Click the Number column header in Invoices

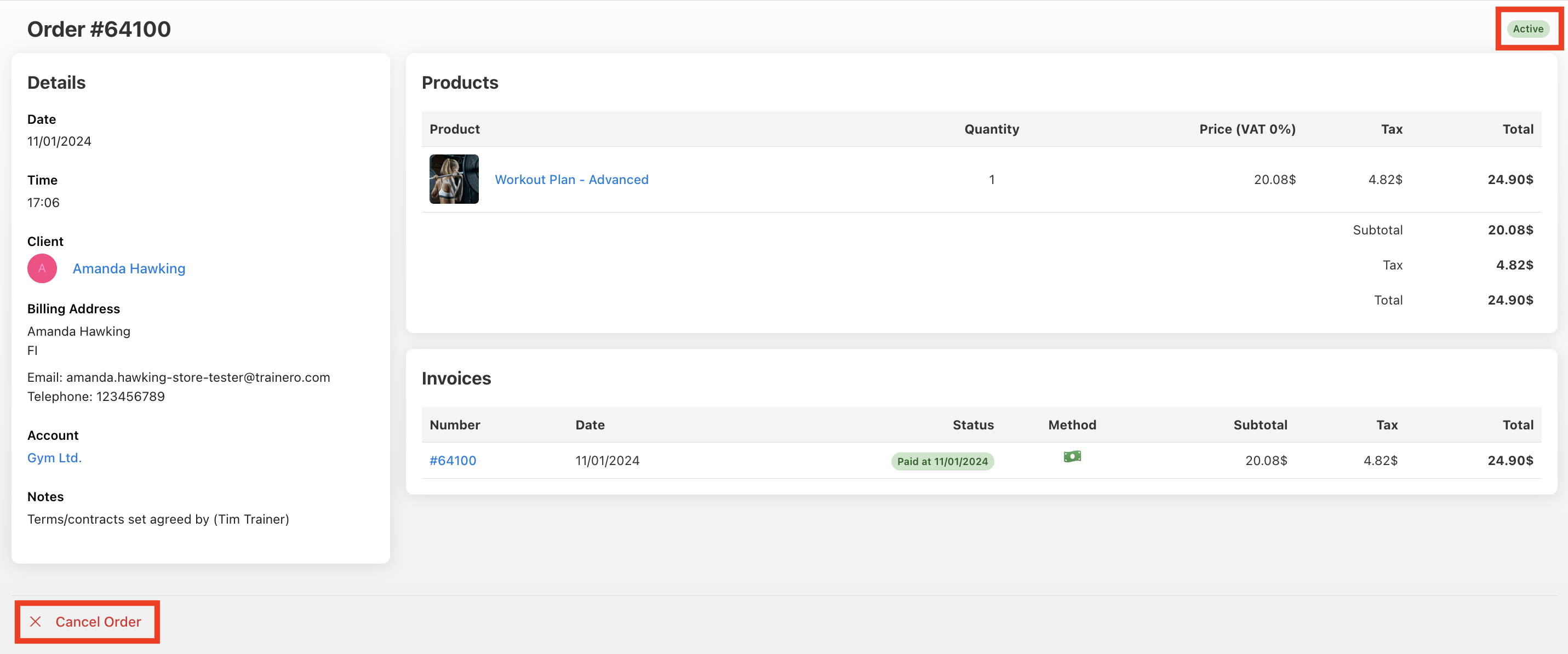click(x=455, y=424)
